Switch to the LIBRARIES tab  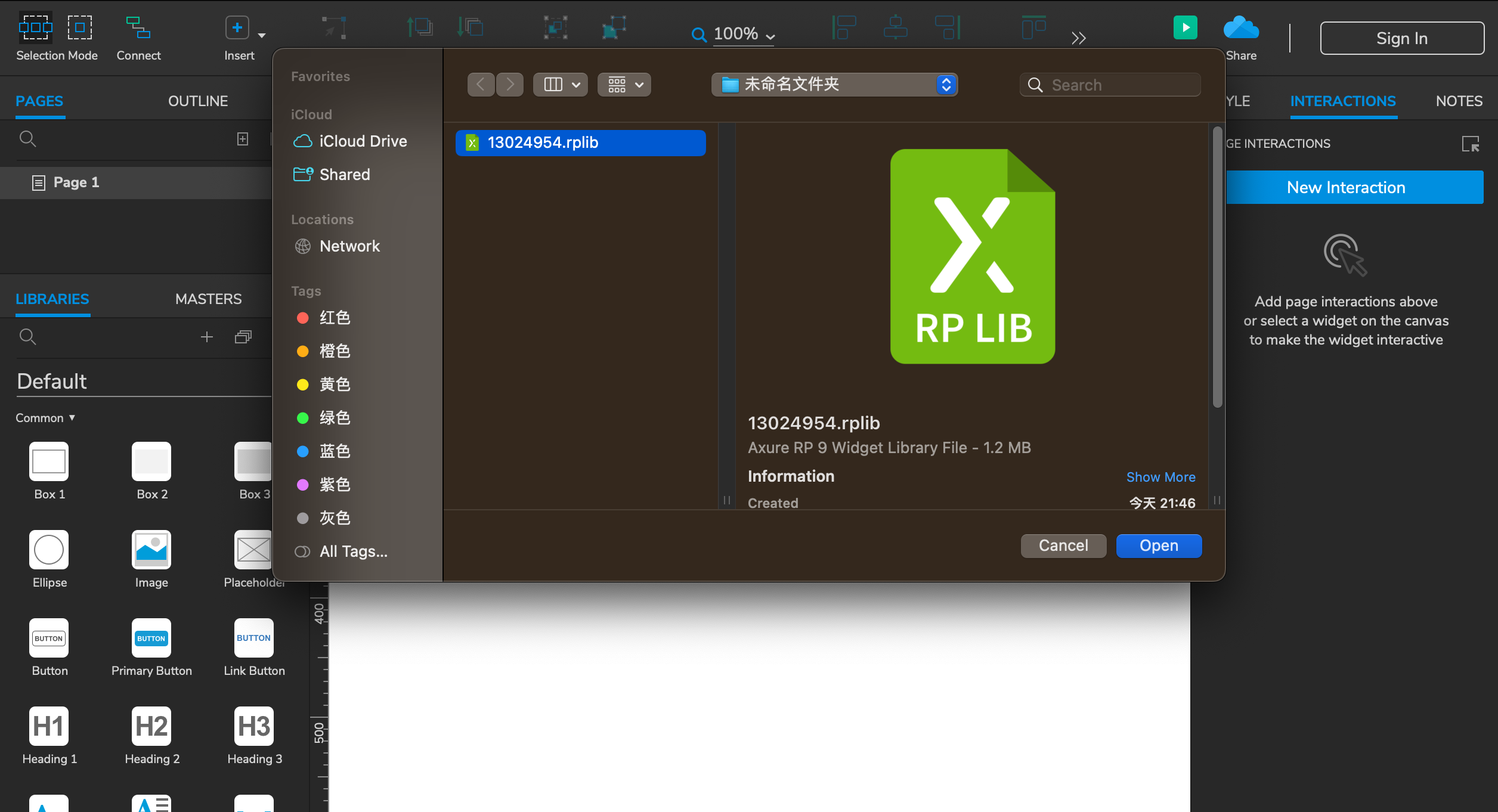click(x=52, y=299)
